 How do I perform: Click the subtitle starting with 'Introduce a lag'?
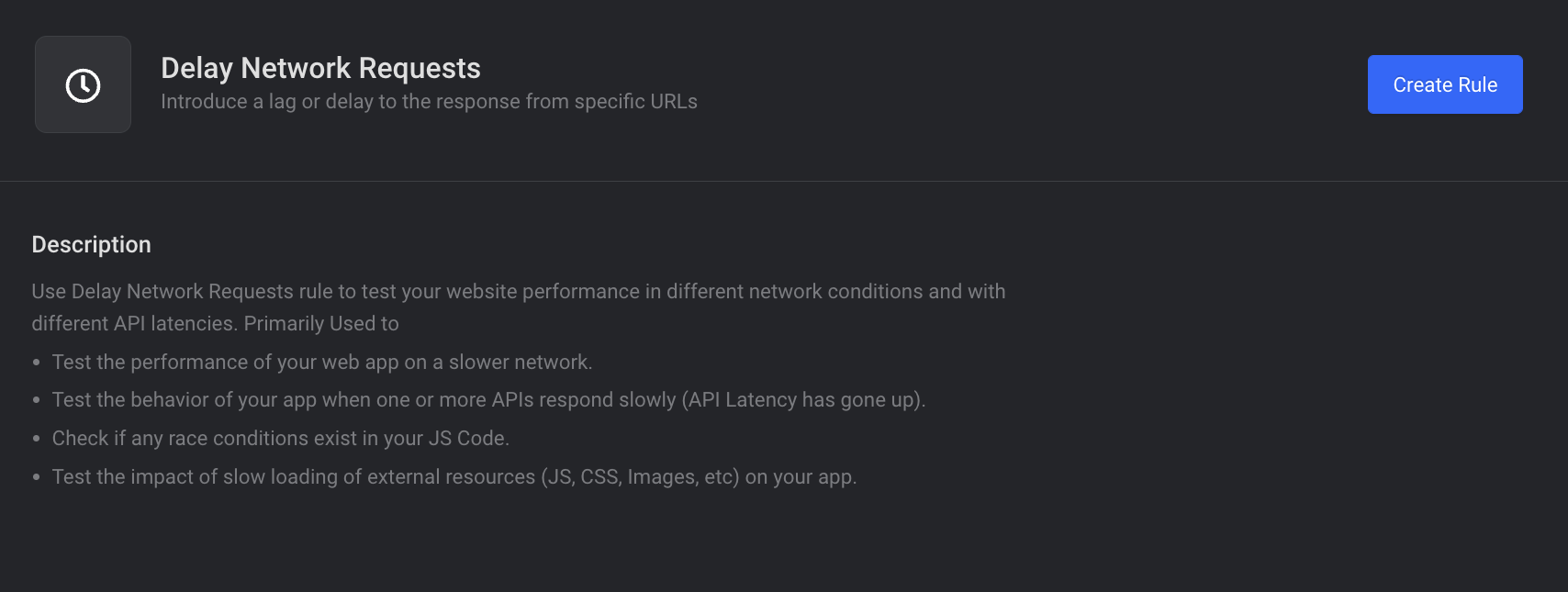tap(429, 102)
